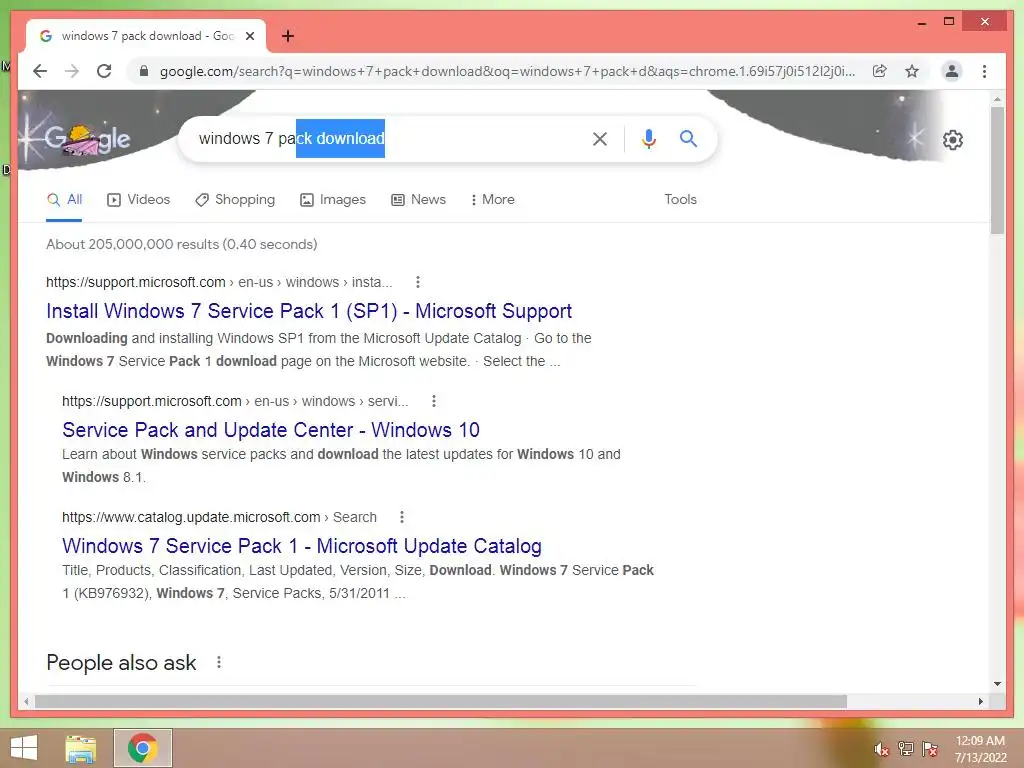The width and height of the screenshot is (1024, 768).
Task: Click Chrome icon in the taskbar
Action: pos(142,748)
